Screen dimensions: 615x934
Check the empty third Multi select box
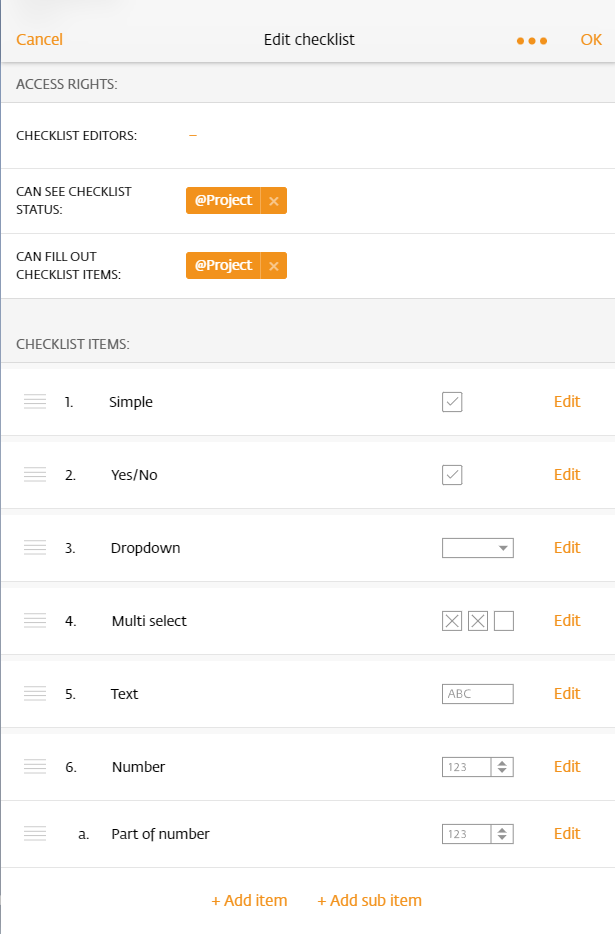coord(504,621)
